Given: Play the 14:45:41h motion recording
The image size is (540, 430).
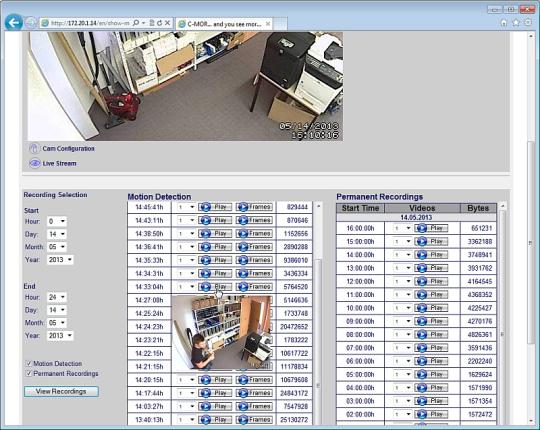Looking at the screenshot, I should 215,207.
